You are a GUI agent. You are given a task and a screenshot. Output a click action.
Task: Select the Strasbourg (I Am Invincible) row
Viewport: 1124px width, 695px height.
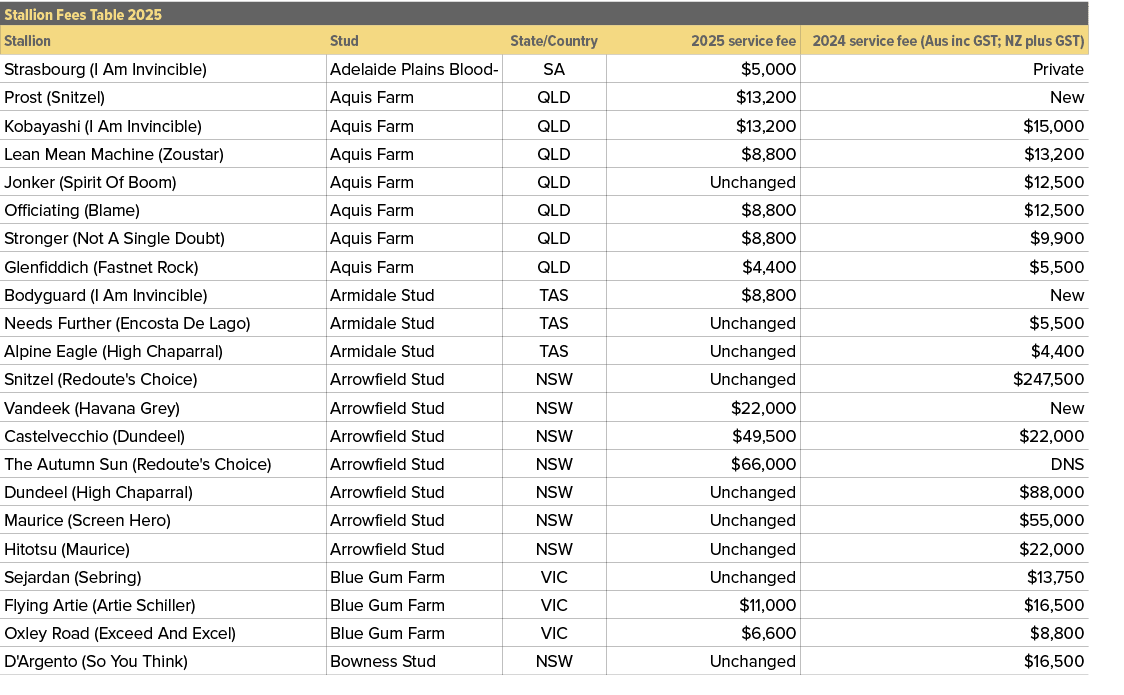coord(105,69)
